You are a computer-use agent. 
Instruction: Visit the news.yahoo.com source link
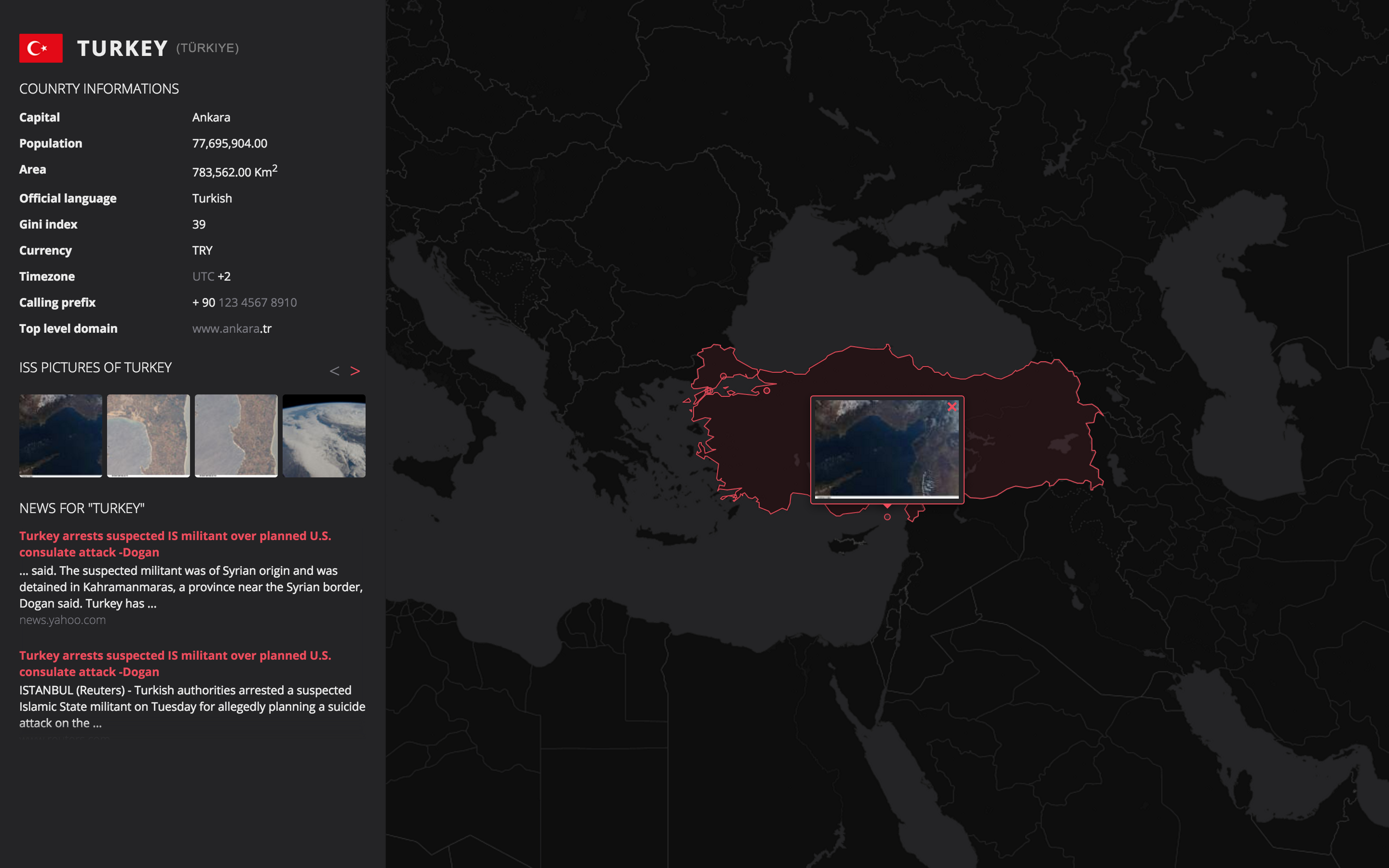click(x=63, y=620)
